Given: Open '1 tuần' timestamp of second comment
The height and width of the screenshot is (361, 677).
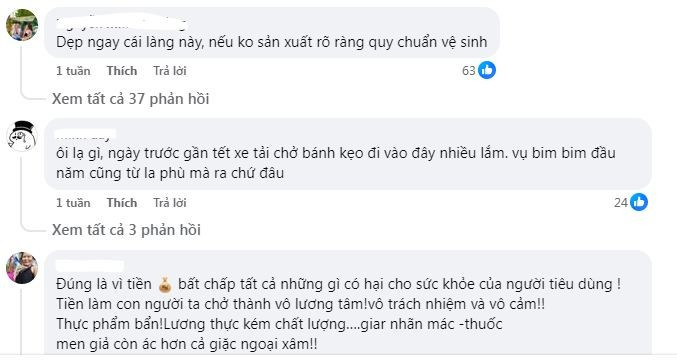Looking at the screenshot, I should 73,203.
